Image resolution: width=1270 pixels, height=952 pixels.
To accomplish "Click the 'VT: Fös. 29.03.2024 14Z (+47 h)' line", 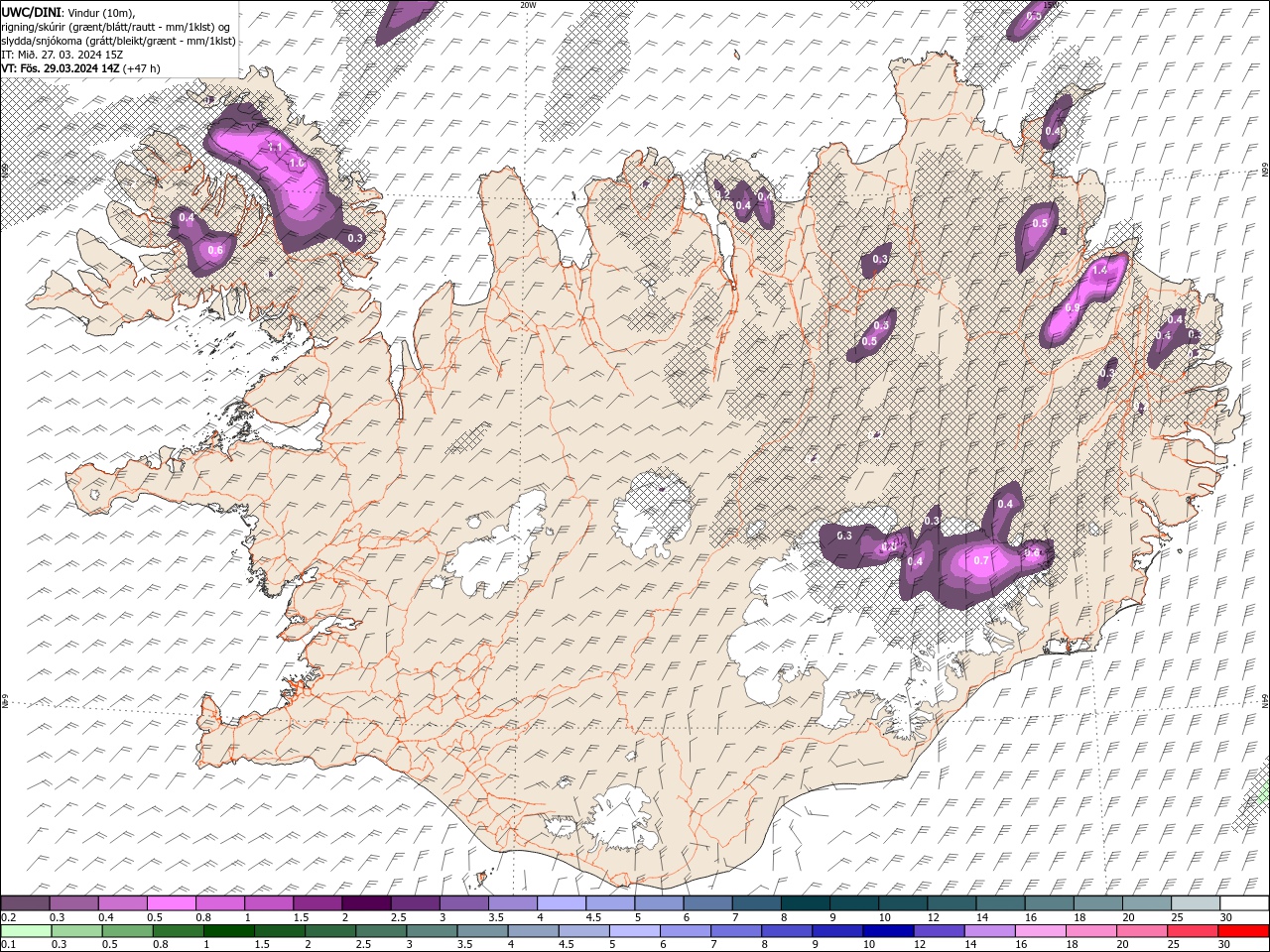I will coord(80,68).
